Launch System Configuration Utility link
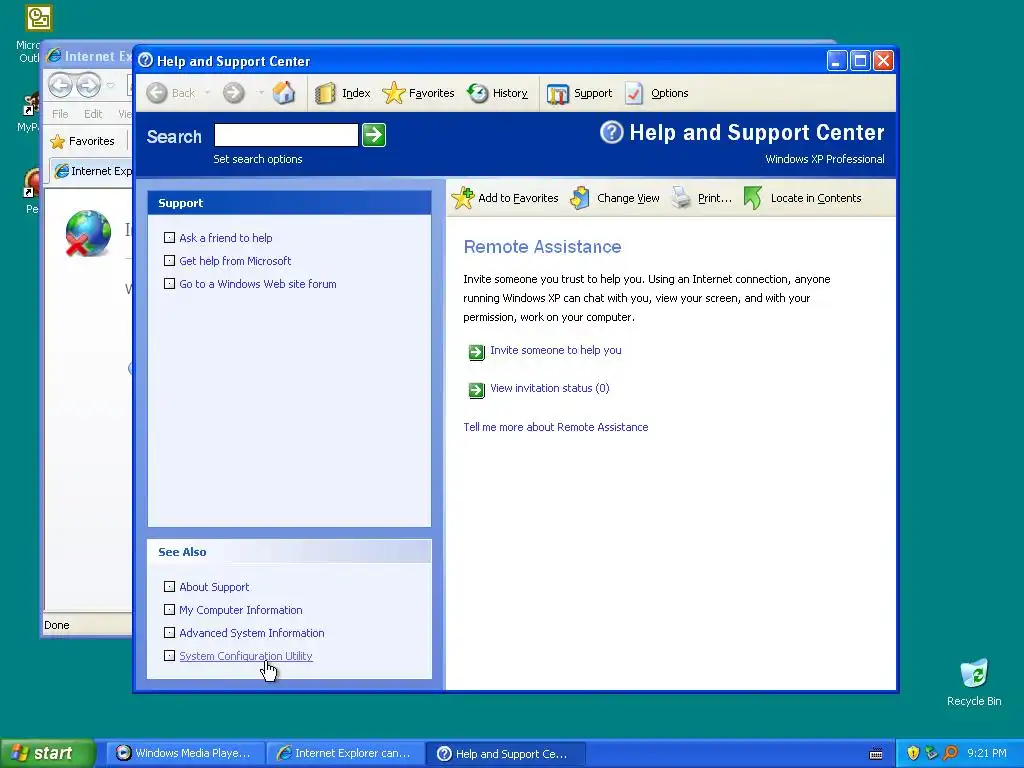This screenshot has height=768, width=1024. tap(246, 656)
